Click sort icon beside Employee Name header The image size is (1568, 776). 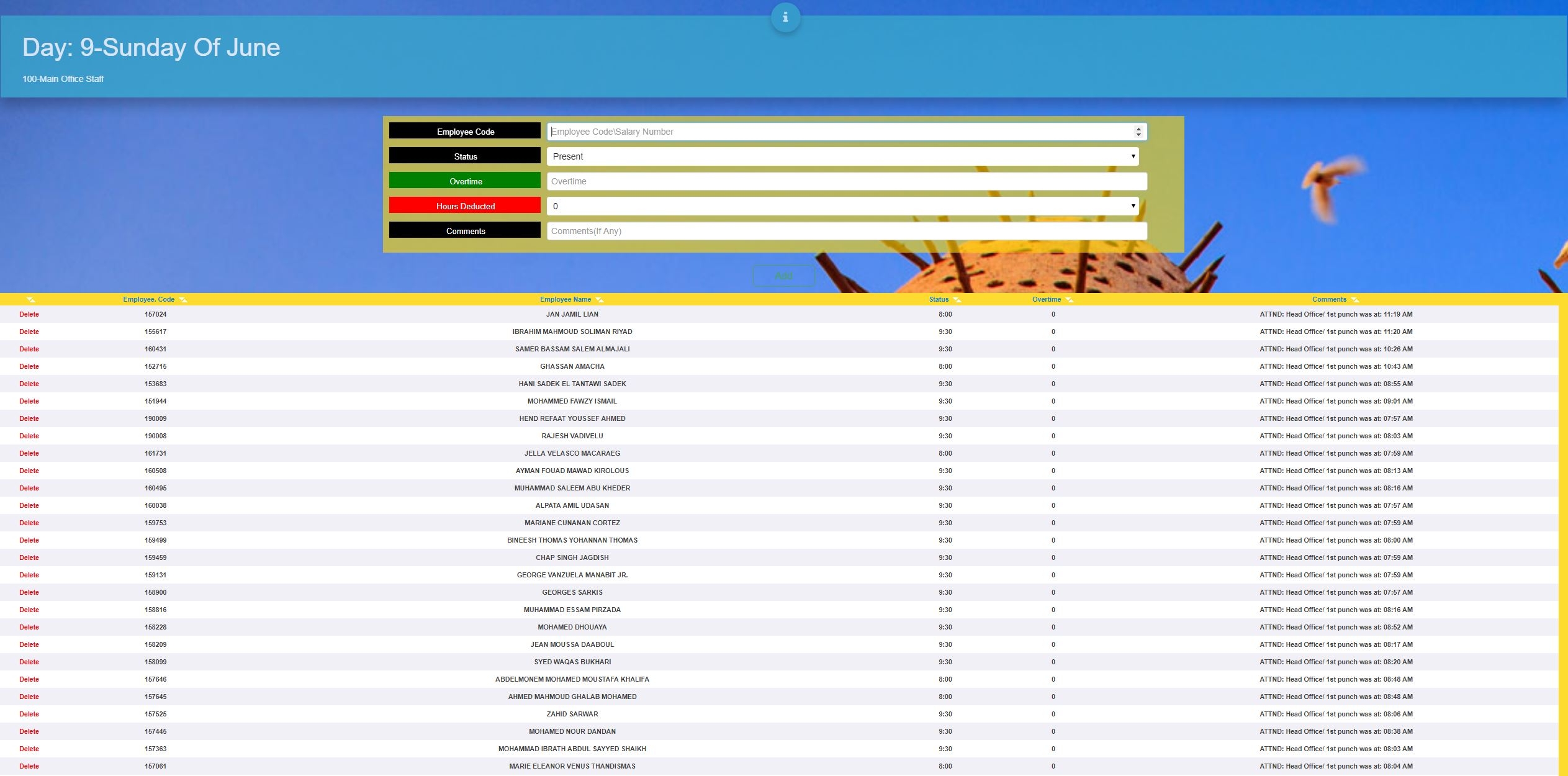(600, 300)
